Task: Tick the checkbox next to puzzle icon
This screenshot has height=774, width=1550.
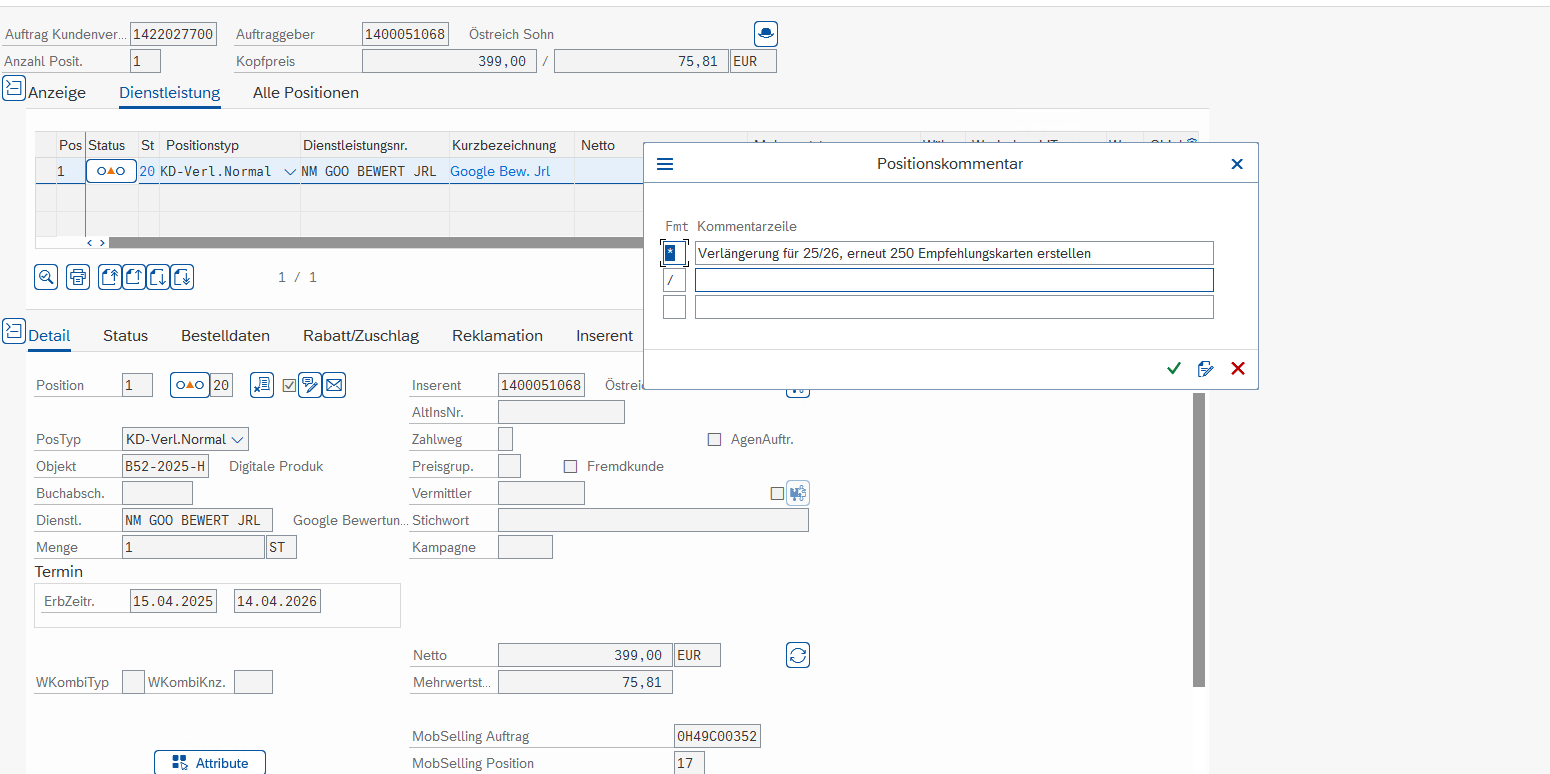Action: point(777,493)
